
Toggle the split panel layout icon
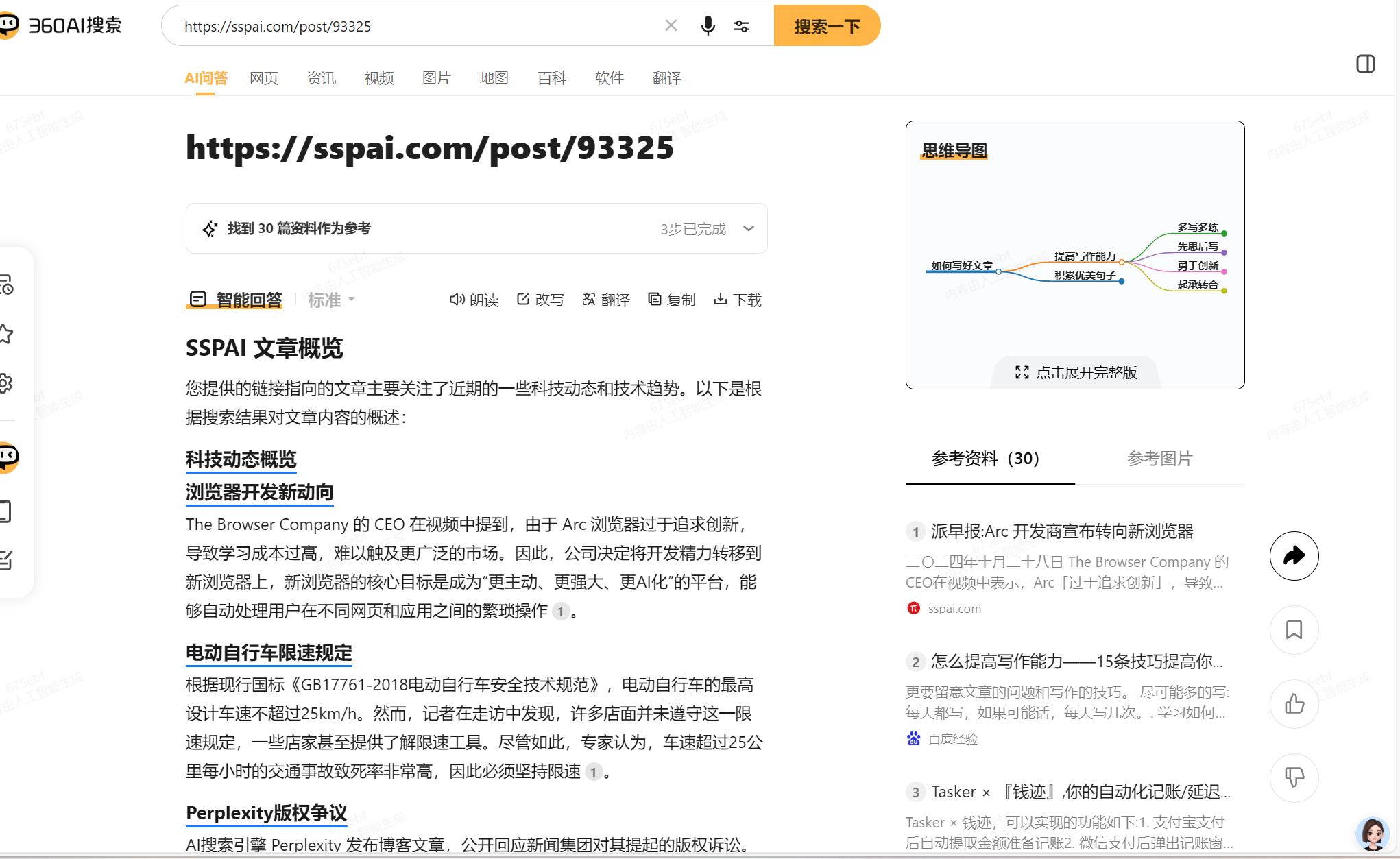tap(1365, 64)
